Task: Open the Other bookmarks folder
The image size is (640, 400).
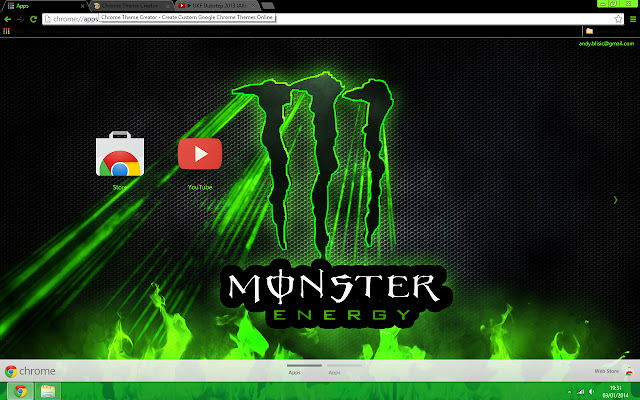Action: pos(611,31)
